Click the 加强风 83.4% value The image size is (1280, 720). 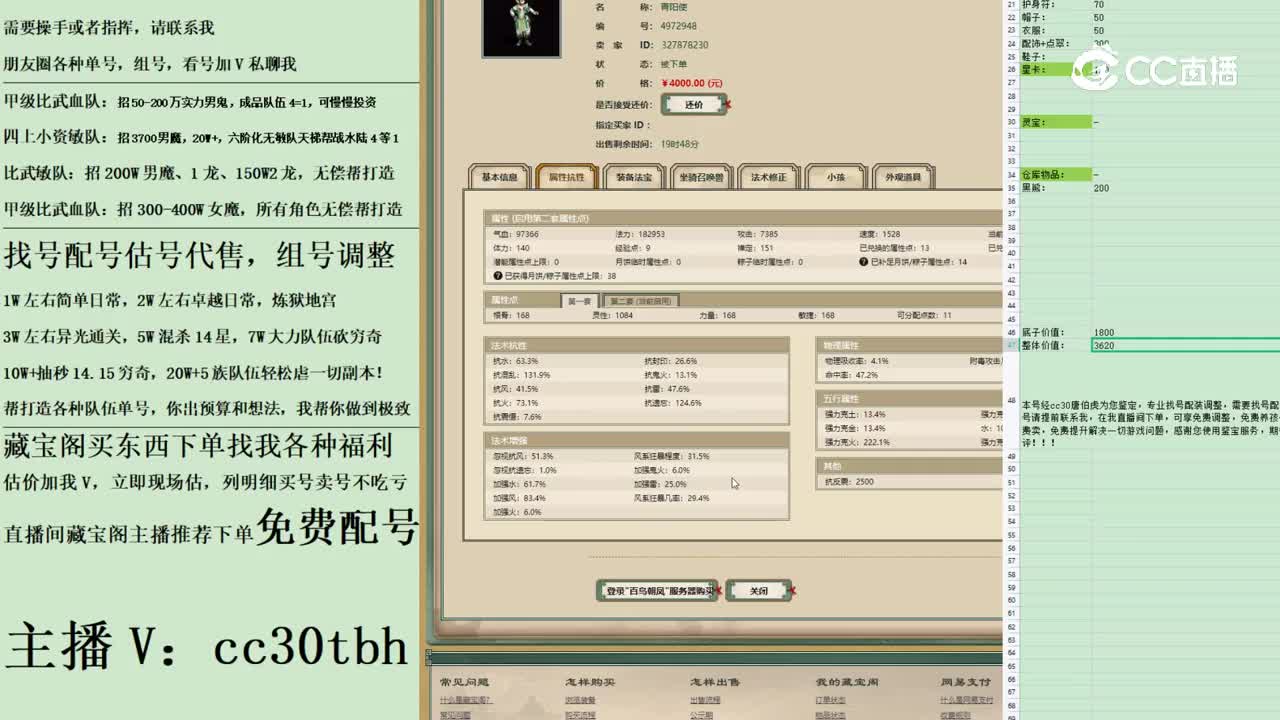[519, 498]
